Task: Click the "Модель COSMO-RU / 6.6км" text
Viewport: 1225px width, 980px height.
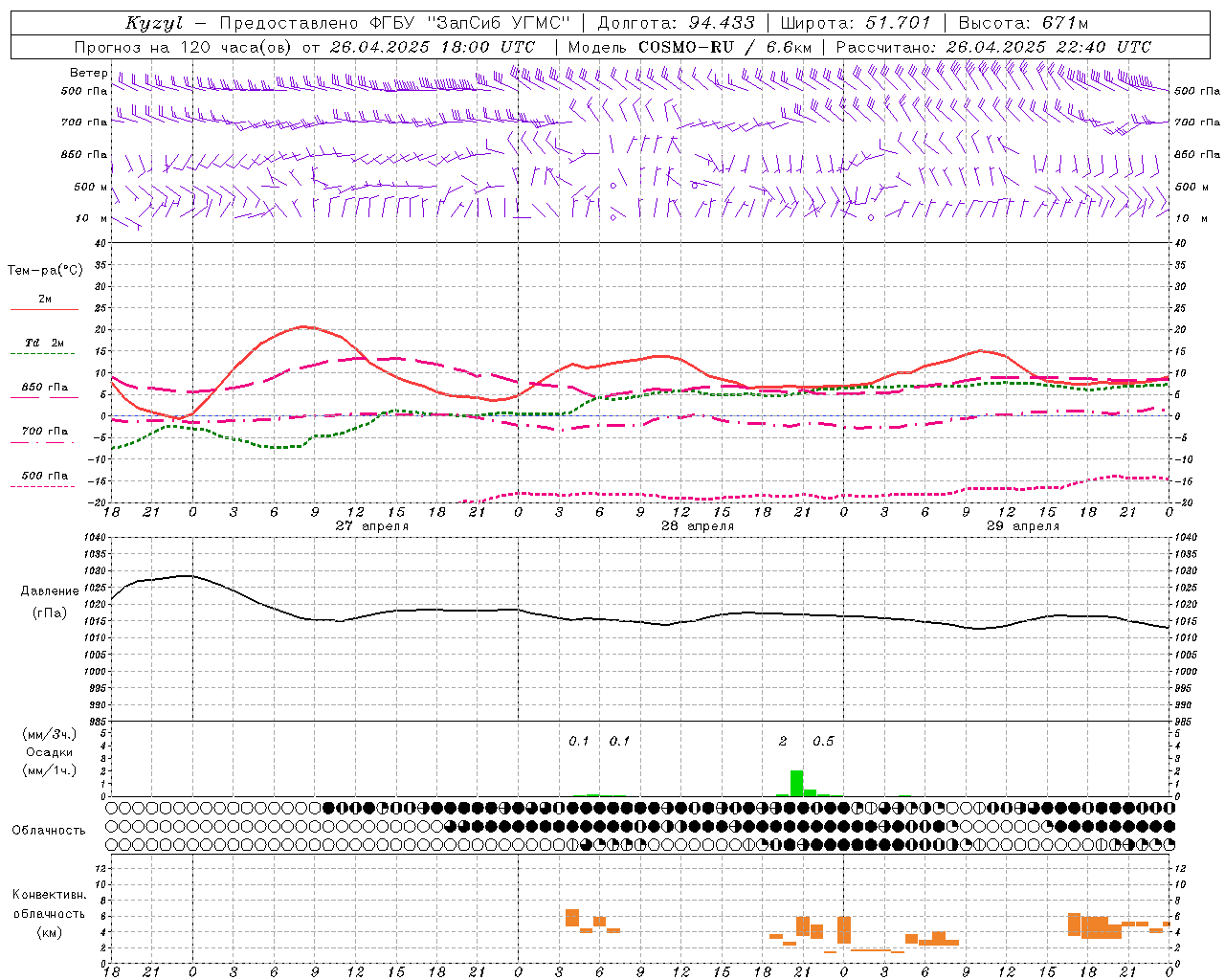Action: coord(689,47)
